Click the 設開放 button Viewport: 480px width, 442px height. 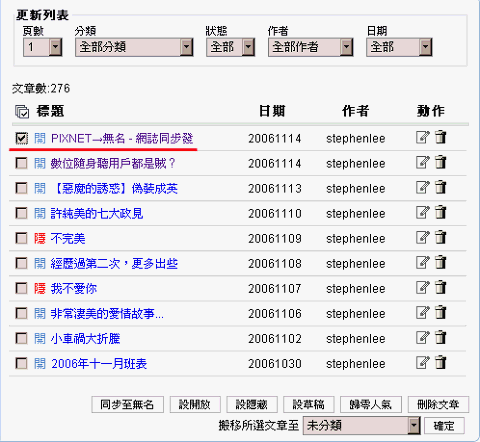[x=195, y=405]
